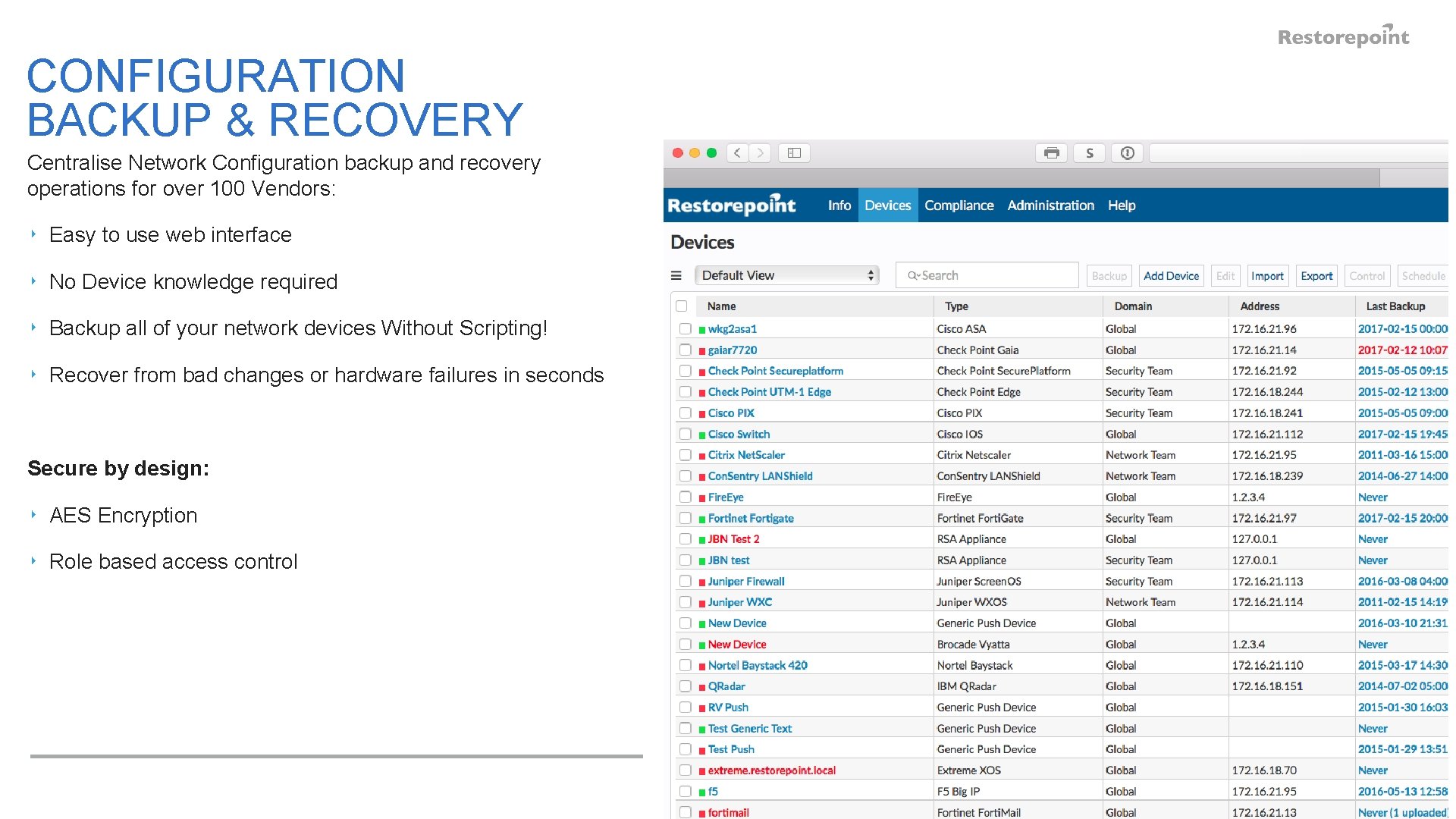1456x819 pixels.
Task: Sort by the Last Backup column header
Action: tap(1395, 306)
